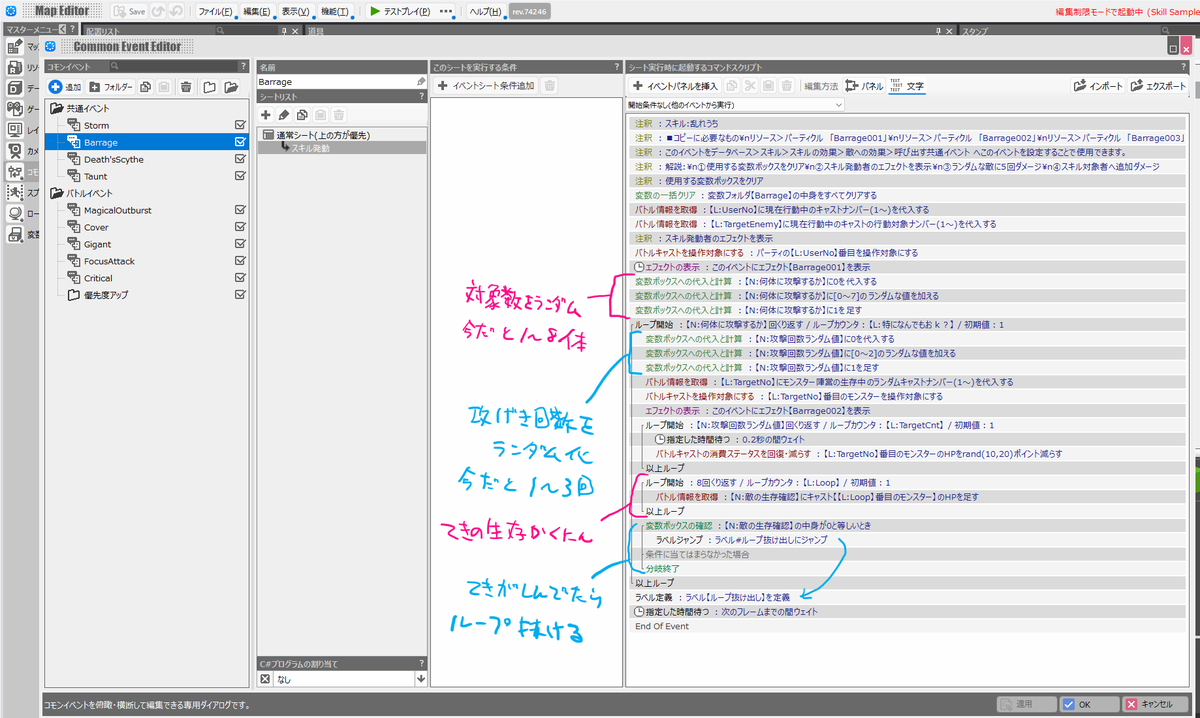Click the Save button in Map Editor
The width and height of the screenshot is (1200, 718).
(x=129, y=11)
